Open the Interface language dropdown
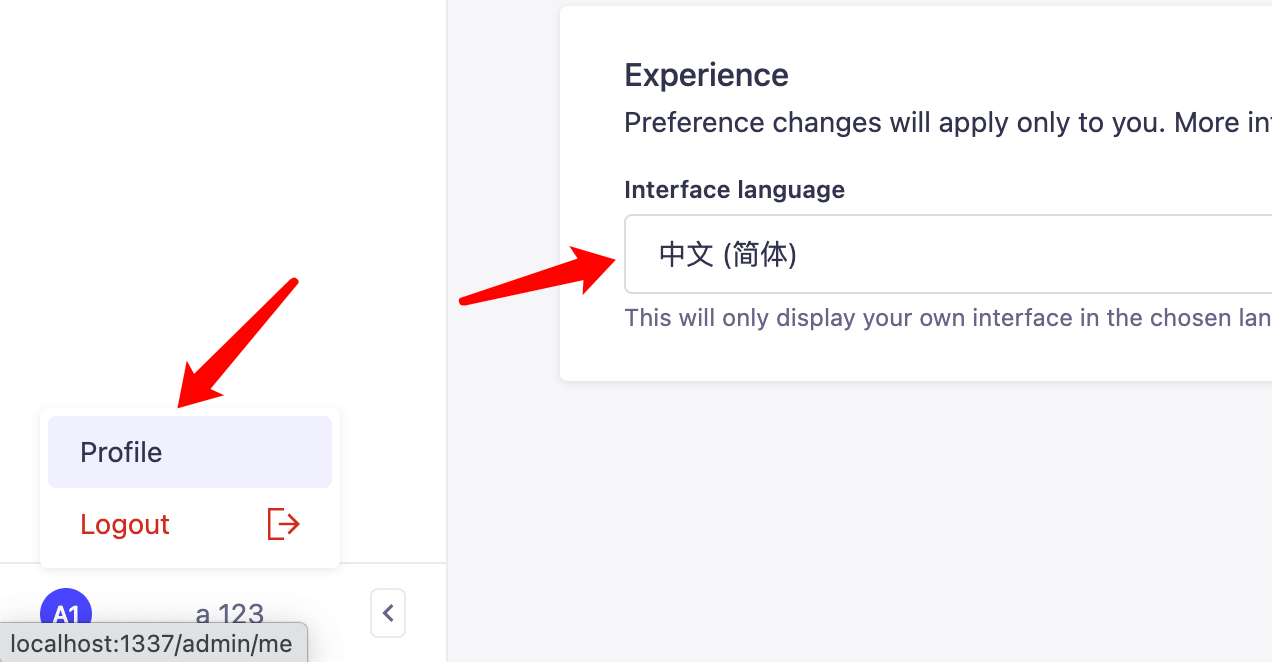The width and height of the screenshot is (1272, 662). click(x=948, y=254)
